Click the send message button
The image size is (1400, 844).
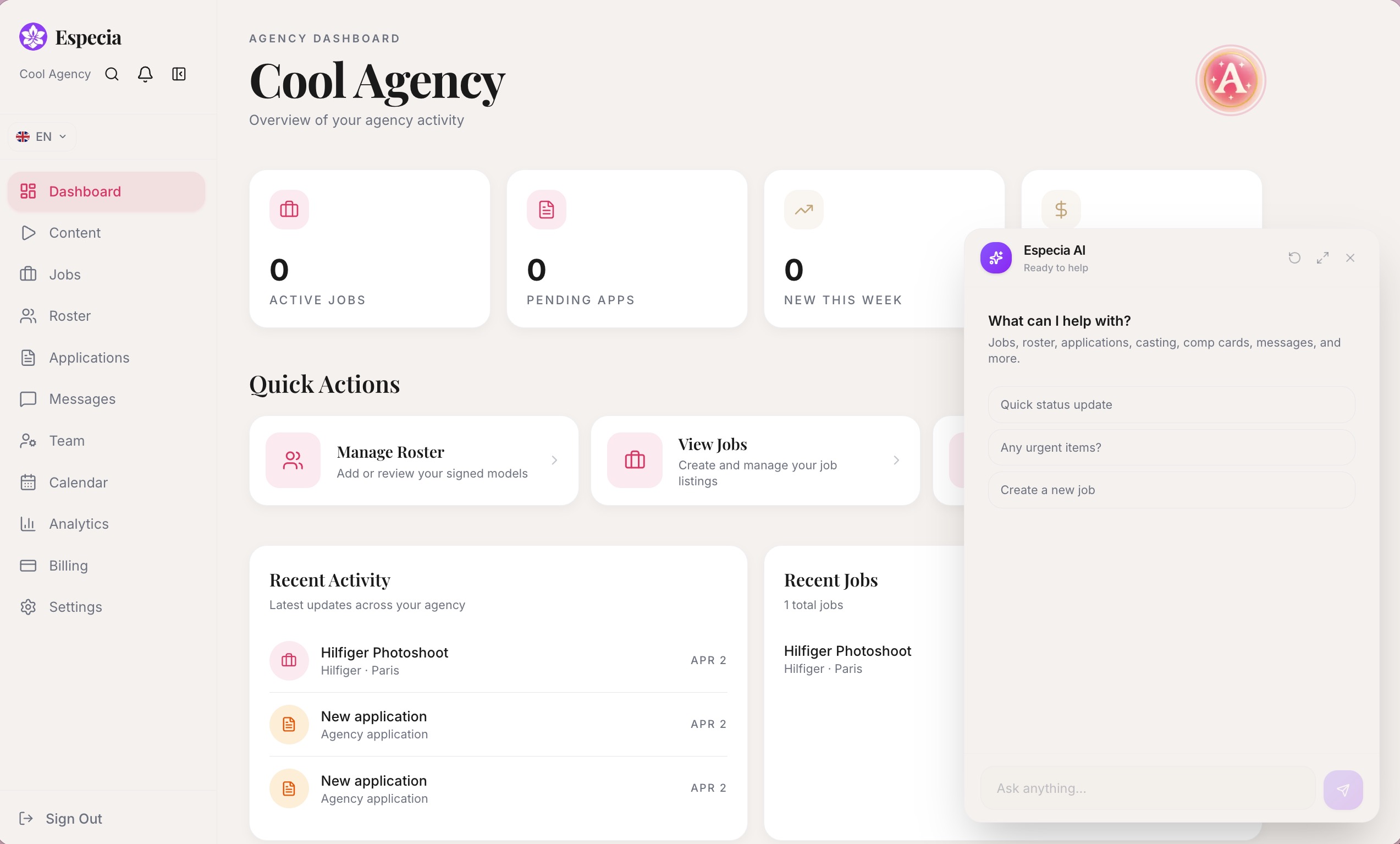(1343, 790)
